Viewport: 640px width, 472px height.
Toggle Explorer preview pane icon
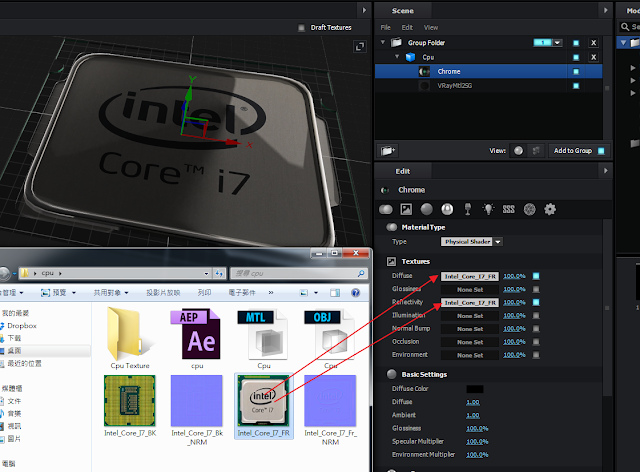[x=335, y=293]
